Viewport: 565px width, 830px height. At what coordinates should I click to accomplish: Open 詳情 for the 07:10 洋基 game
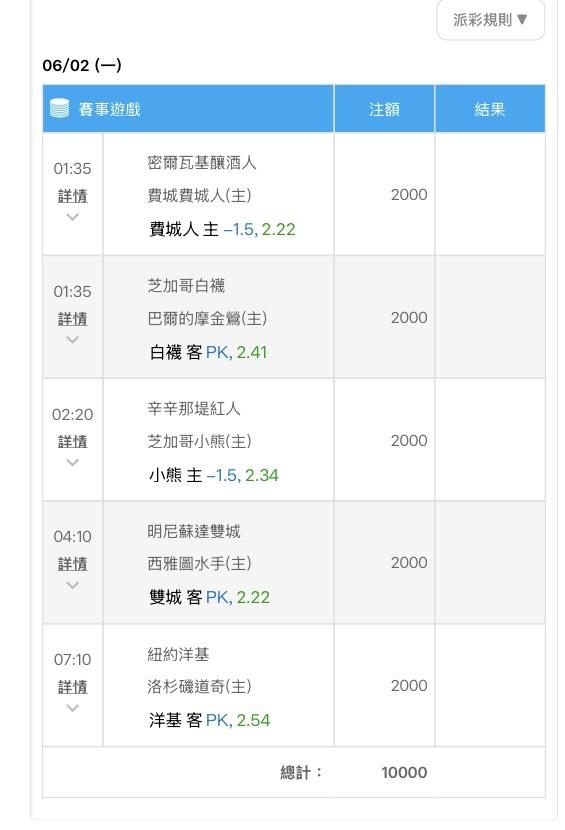pyautogui.click(x=73, y=687)
